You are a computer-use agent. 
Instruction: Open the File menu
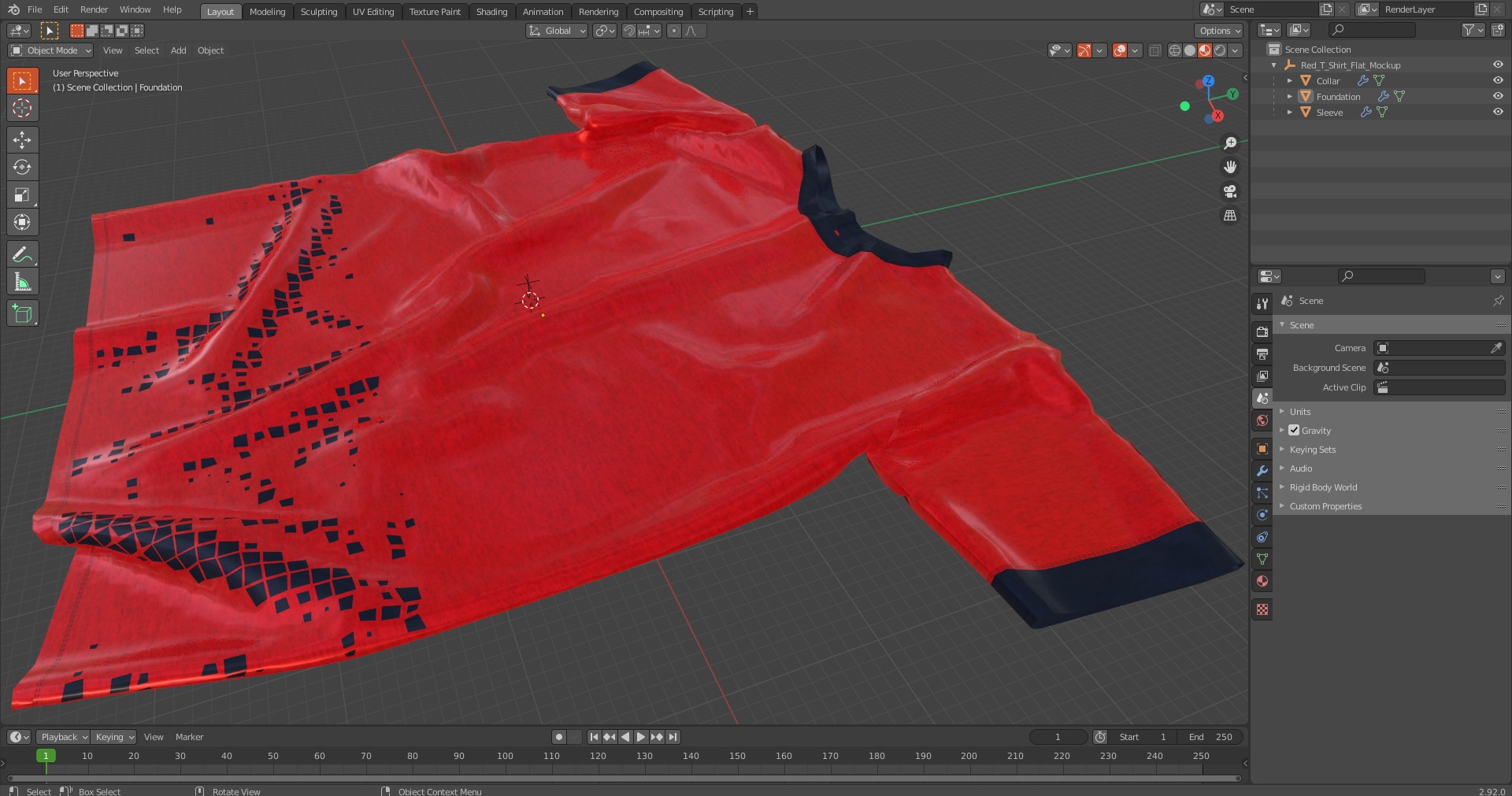click(x=35, y=9)
